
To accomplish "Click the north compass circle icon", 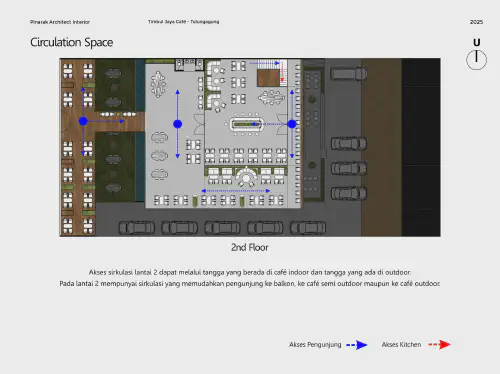I will click(476, 60).
